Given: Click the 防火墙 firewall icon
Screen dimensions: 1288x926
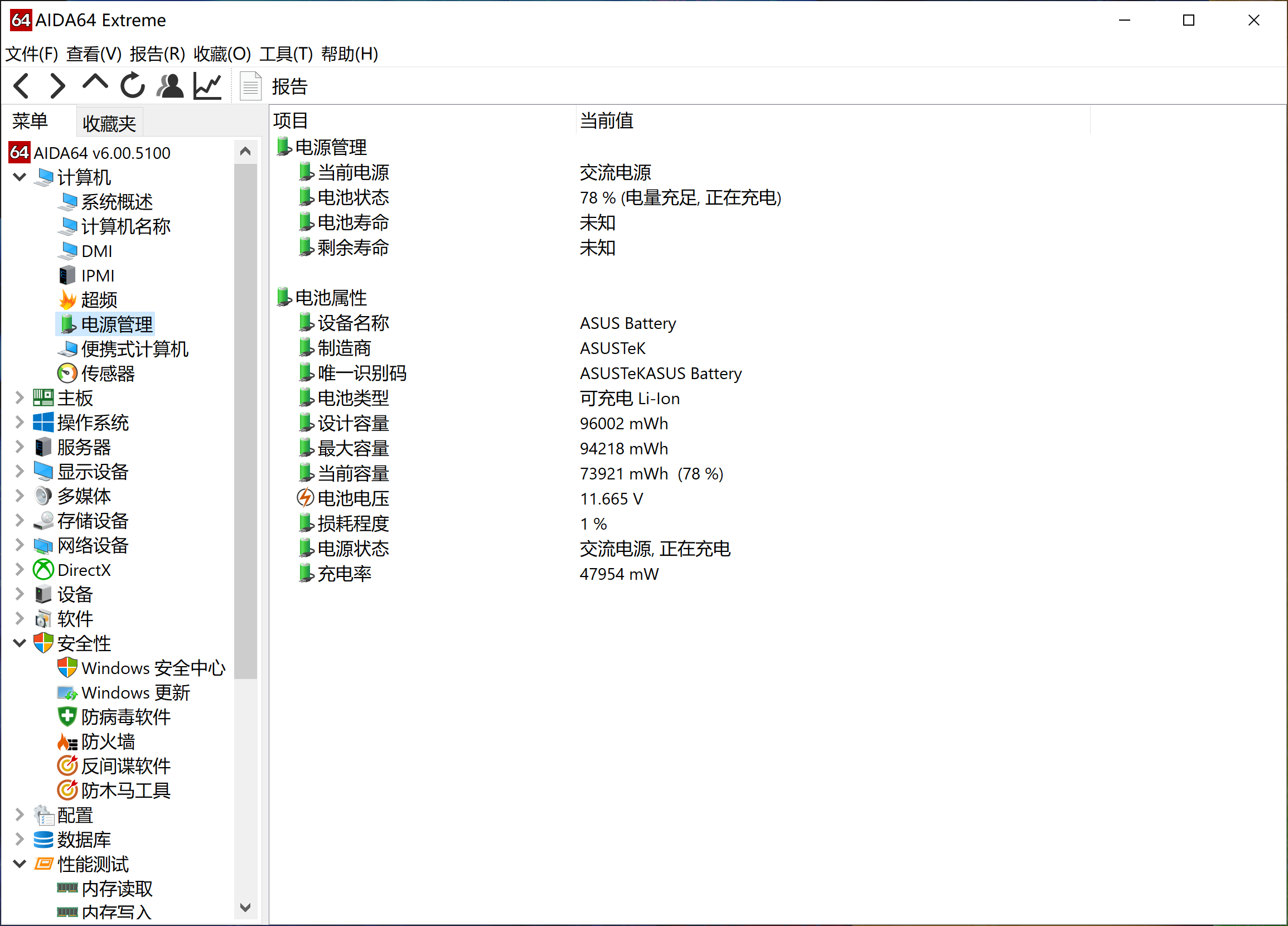Looking at the screenshot, I should click(67, 741).
